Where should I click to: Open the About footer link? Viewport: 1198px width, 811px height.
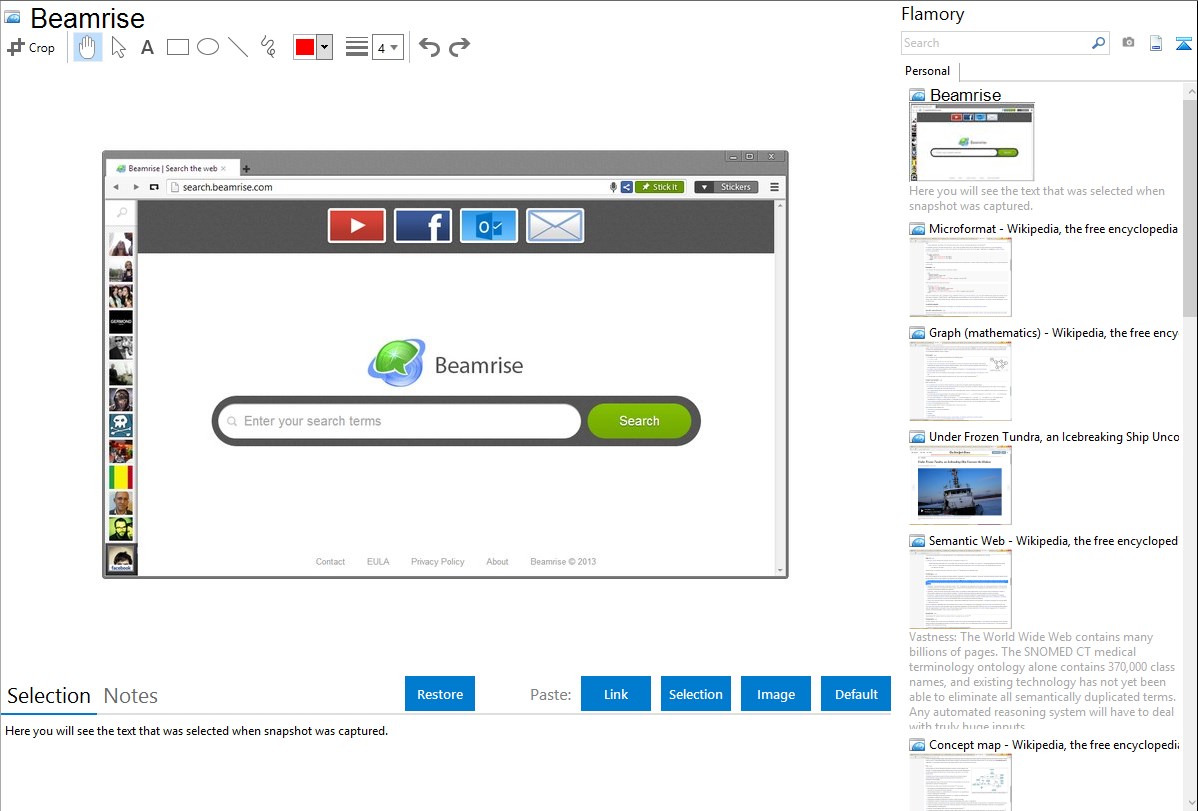[x=497, y=562]
